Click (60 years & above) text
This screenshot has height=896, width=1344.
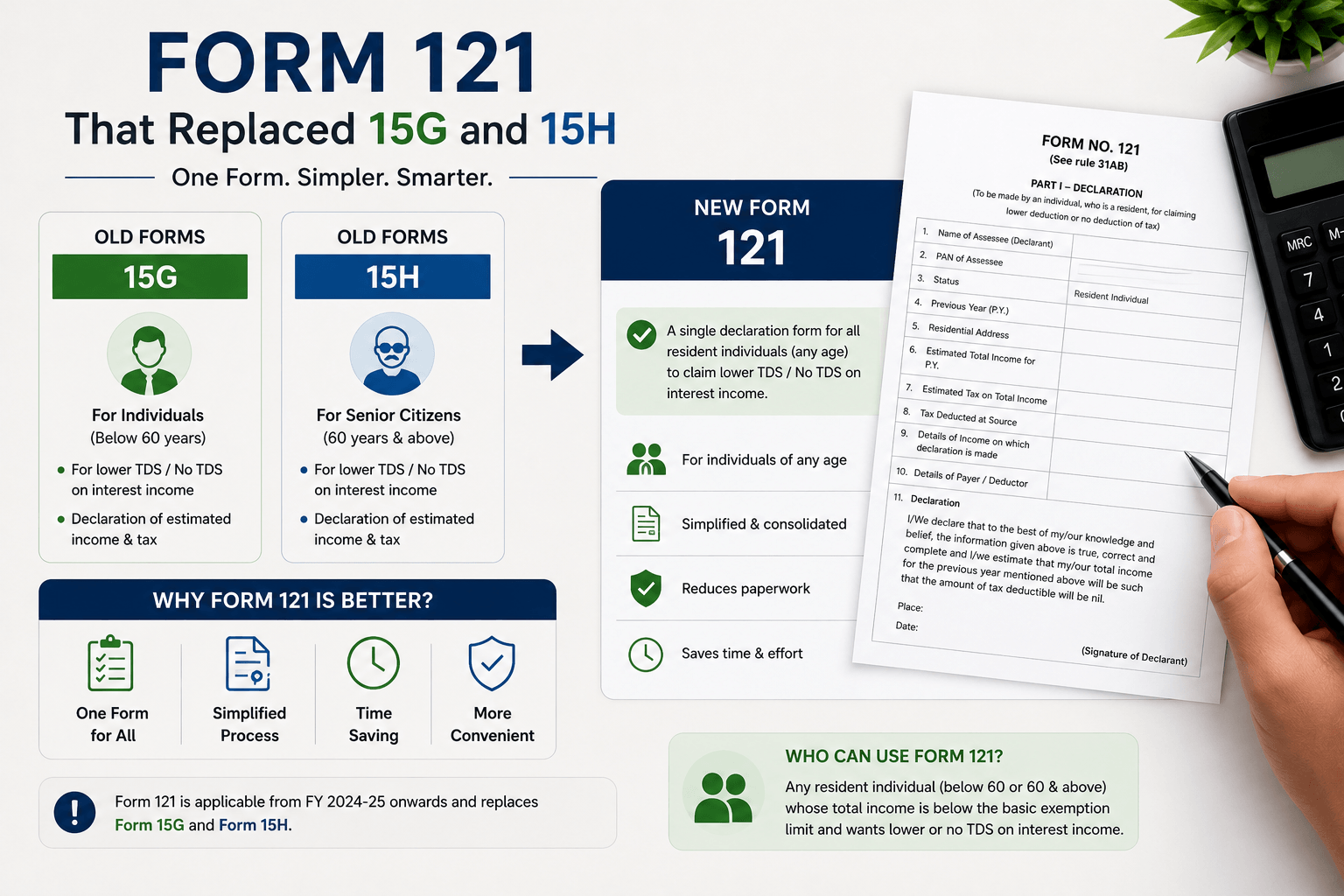click(388, 438)
